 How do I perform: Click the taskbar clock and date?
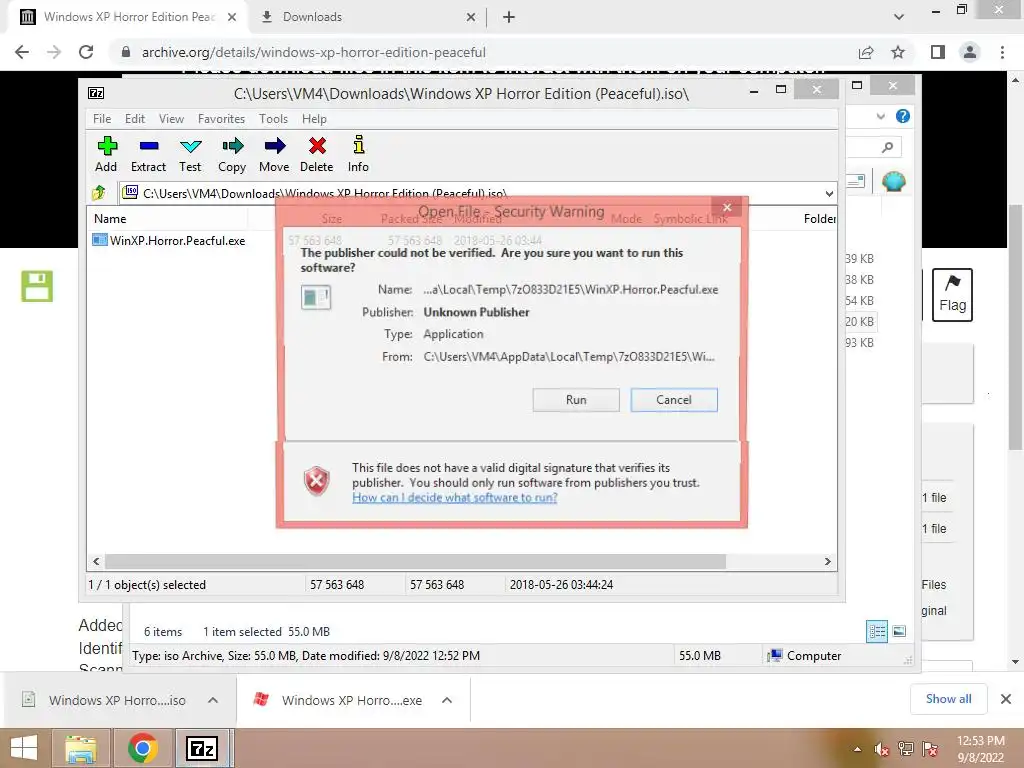[980, 749]
